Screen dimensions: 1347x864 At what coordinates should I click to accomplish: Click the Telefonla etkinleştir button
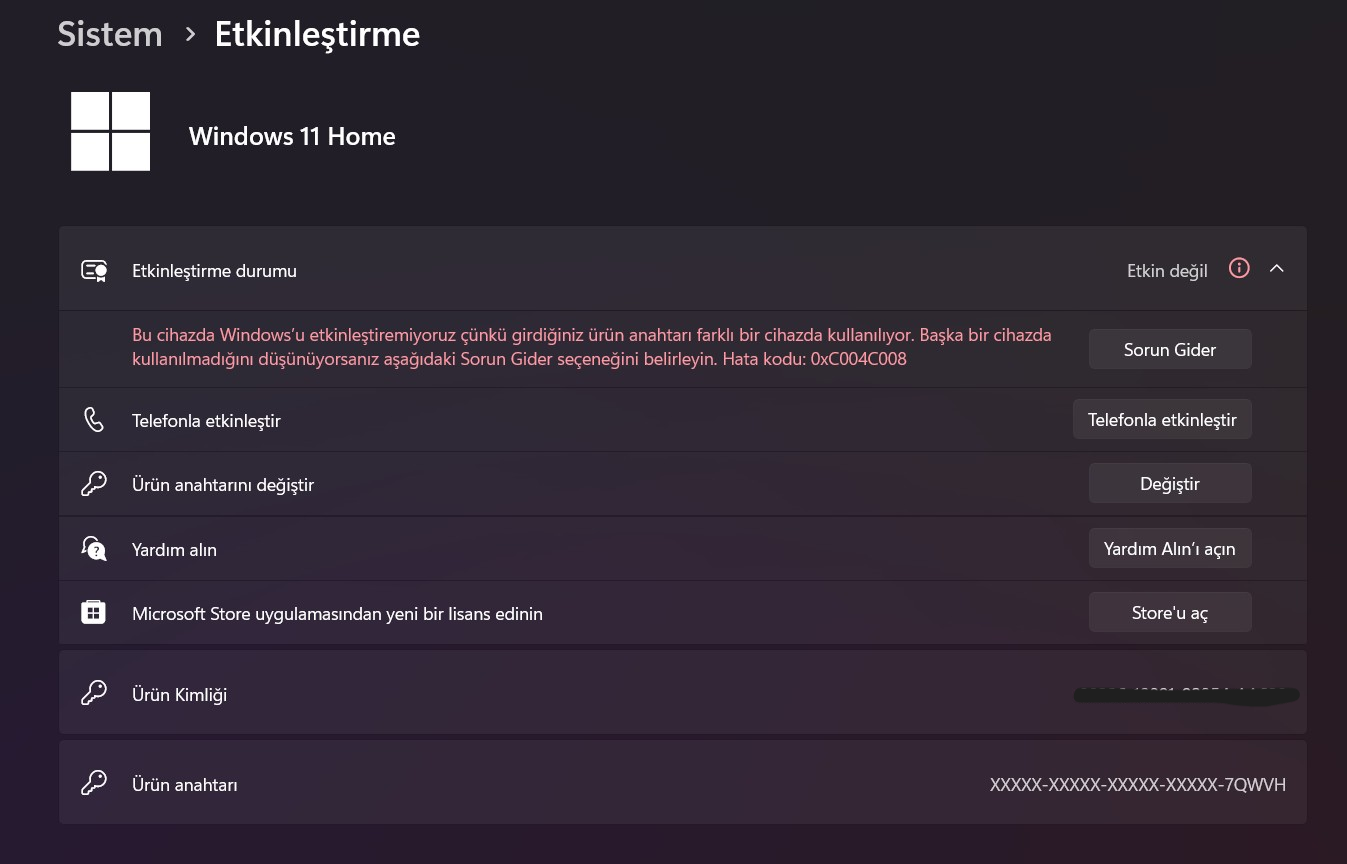[x=1162, y=420]
